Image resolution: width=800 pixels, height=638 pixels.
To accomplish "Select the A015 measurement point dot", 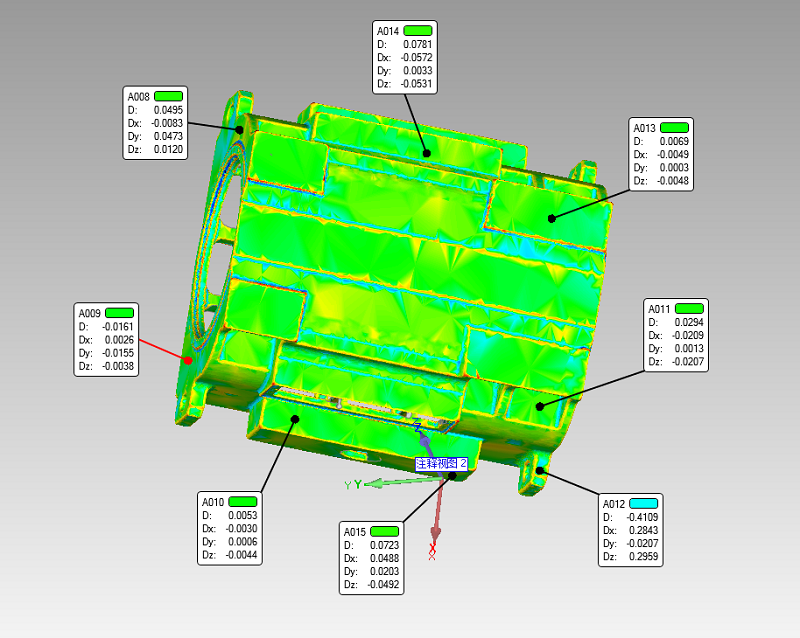I will pos(453,476).
